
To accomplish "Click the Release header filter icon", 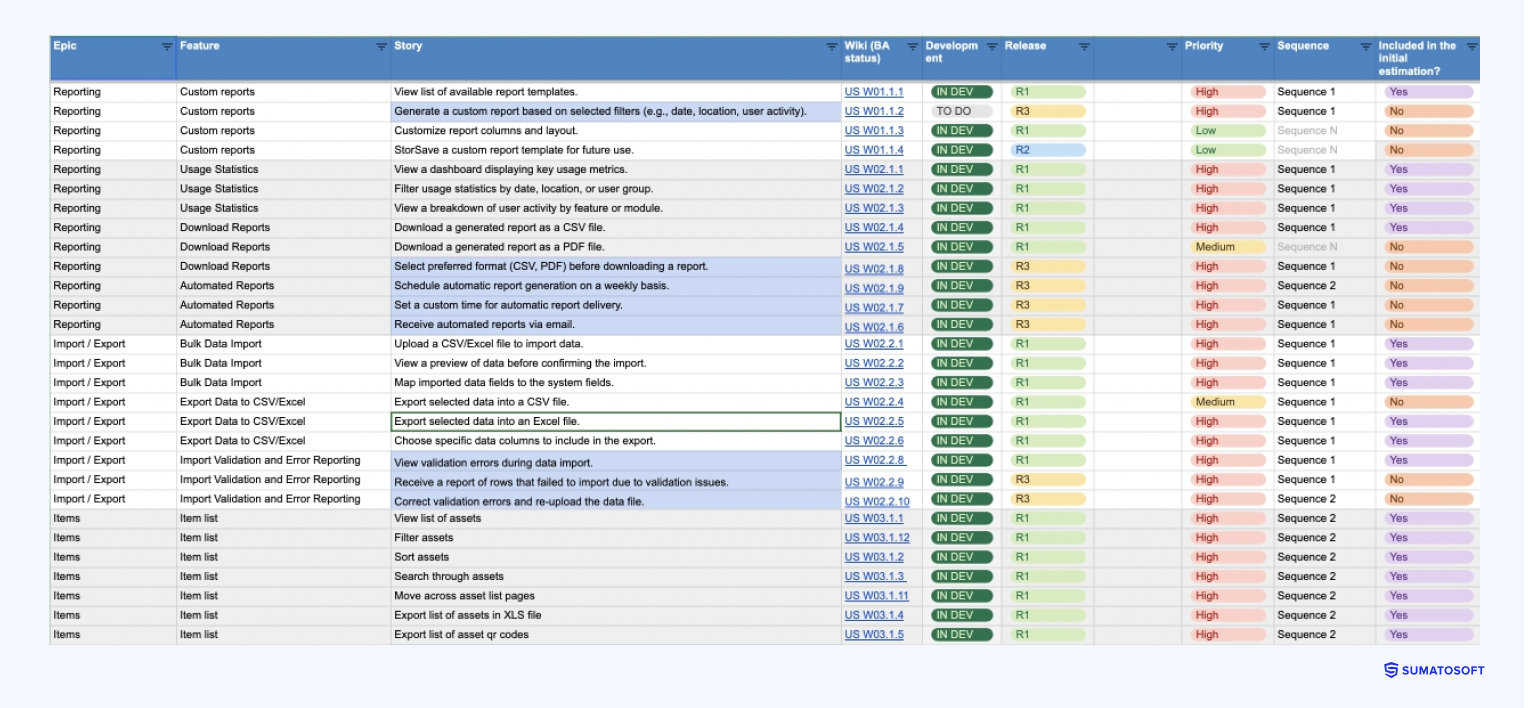I will click(x=1082, y=45).
